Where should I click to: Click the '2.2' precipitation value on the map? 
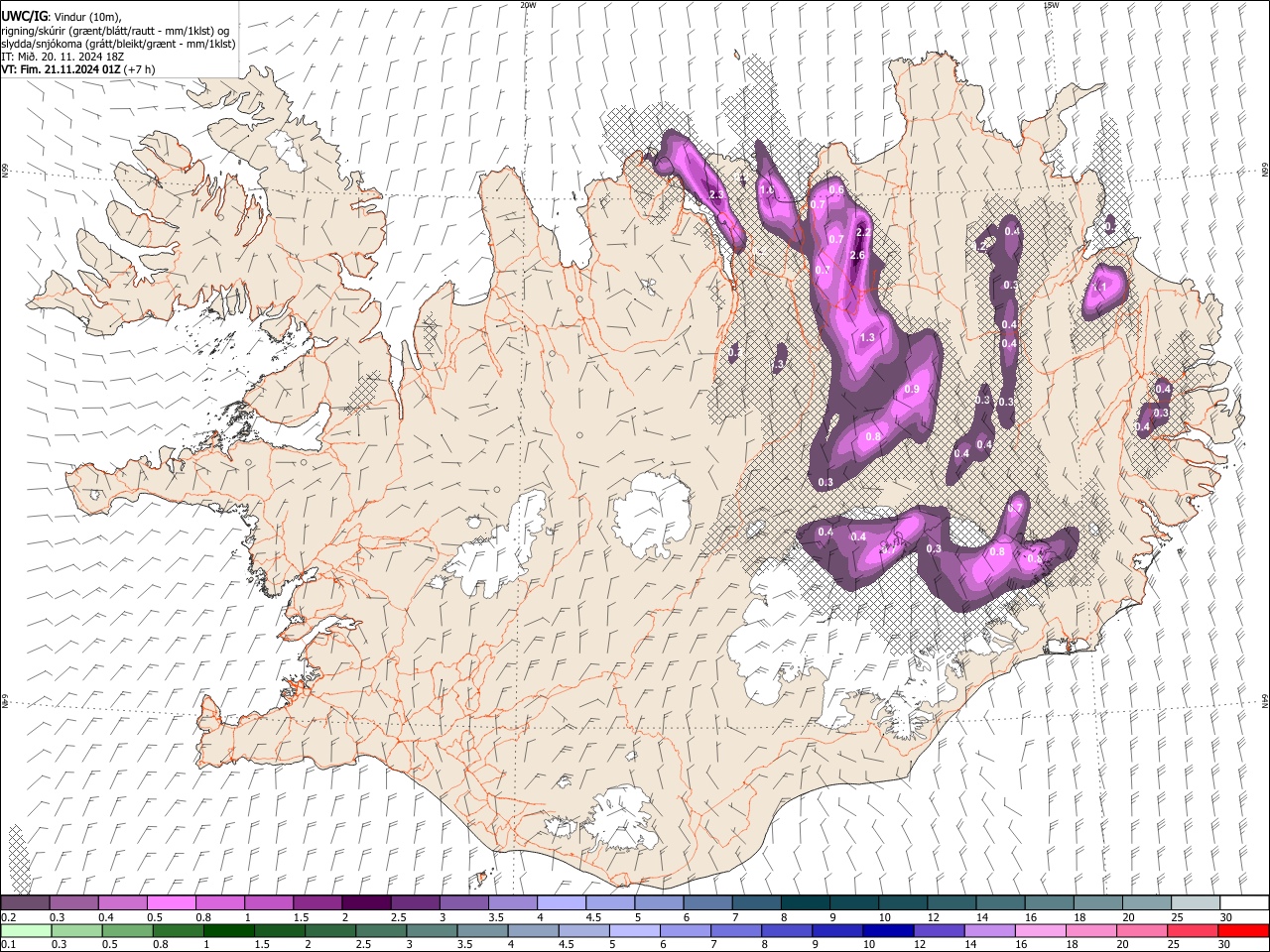click(x=862, y=232)
